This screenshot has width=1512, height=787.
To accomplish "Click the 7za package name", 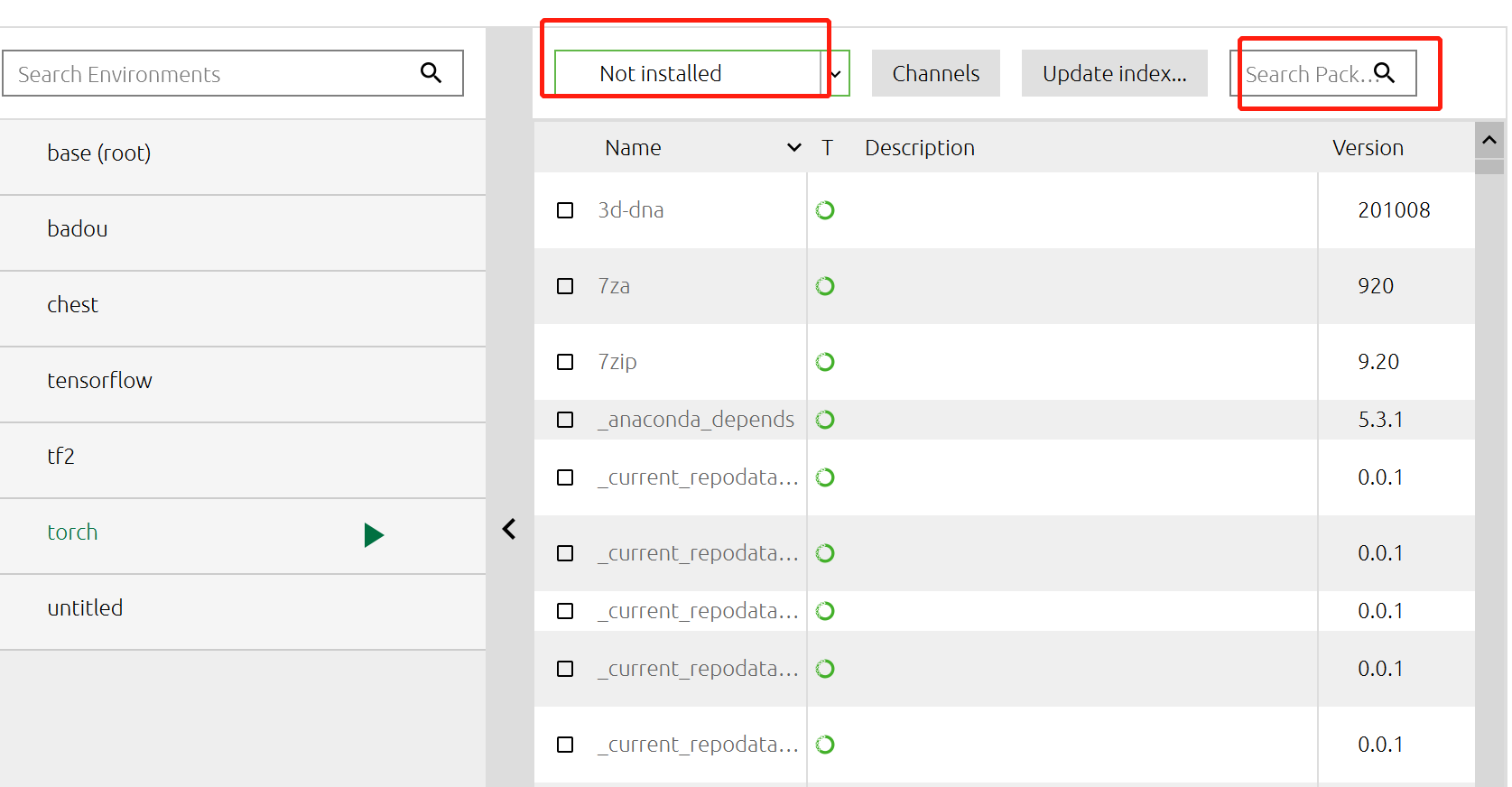I will pos(614,286).
